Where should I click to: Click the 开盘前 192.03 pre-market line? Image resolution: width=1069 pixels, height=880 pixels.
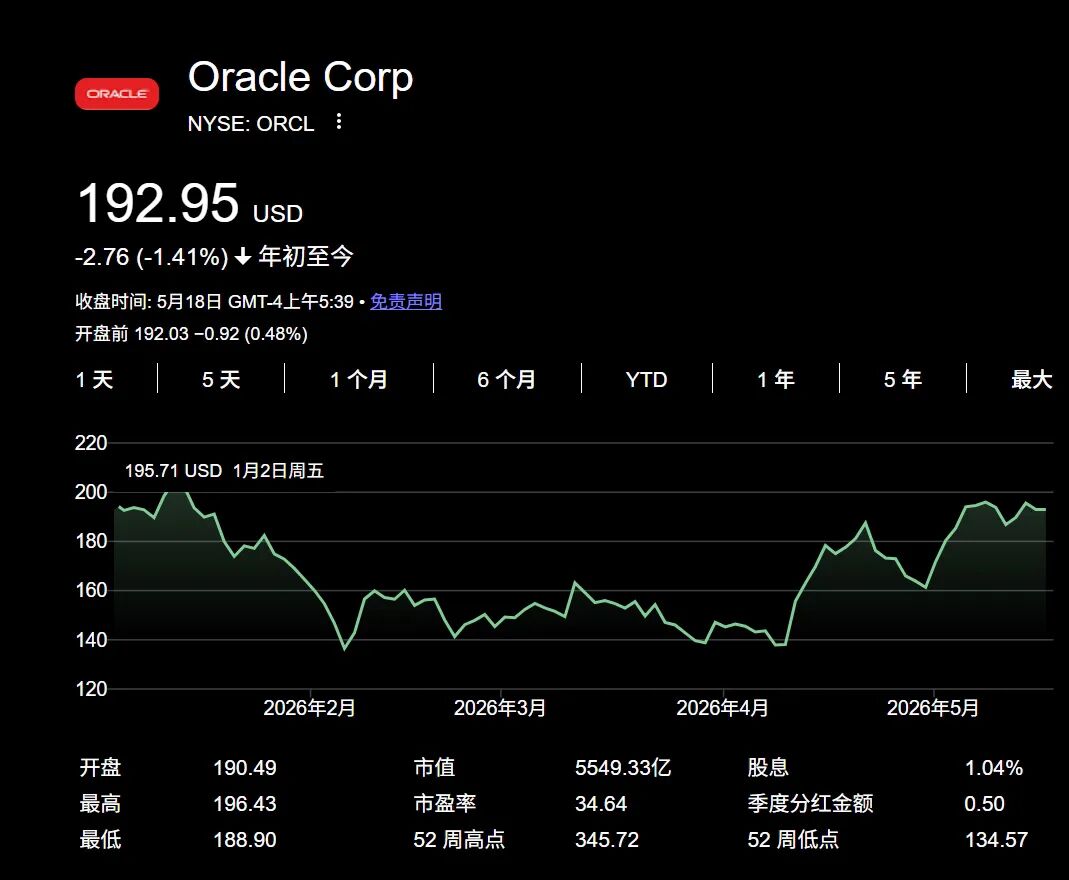[191, 333]
